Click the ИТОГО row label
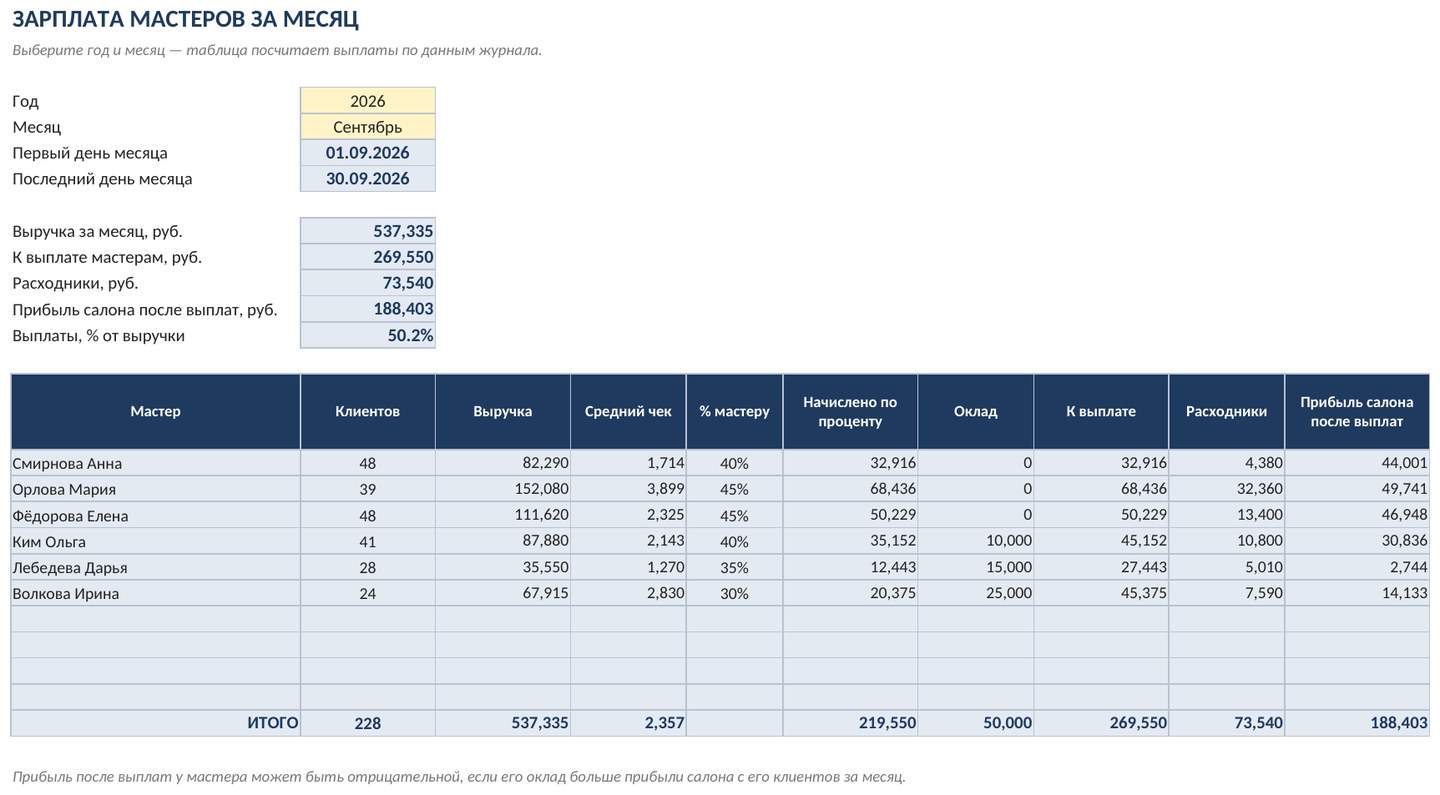The height and width of the screenshot is (795, 1440). (156, 723)
